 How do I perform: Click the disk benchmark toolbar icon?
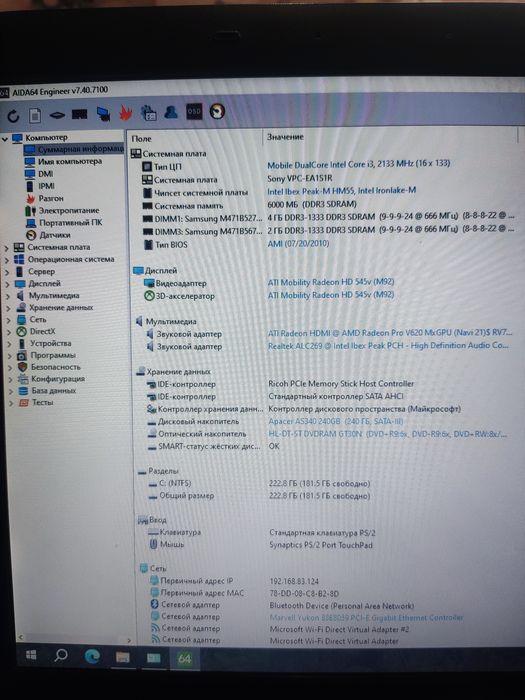pos(57,116)
